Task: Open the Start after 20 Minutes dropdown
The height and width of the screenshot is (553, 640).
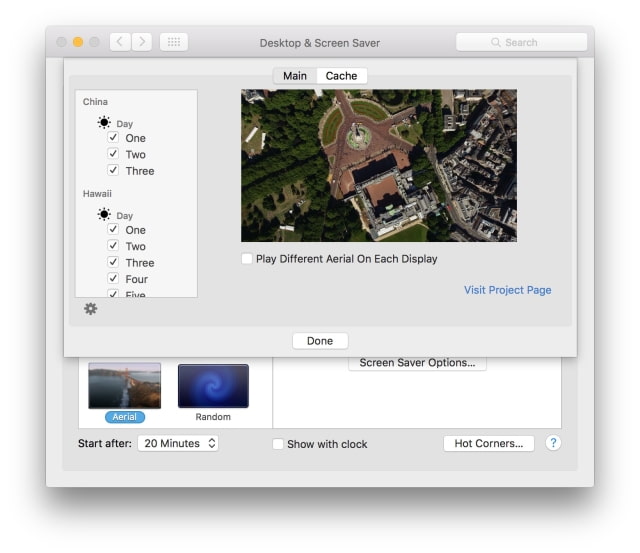Action: click(x=178, y=443)
